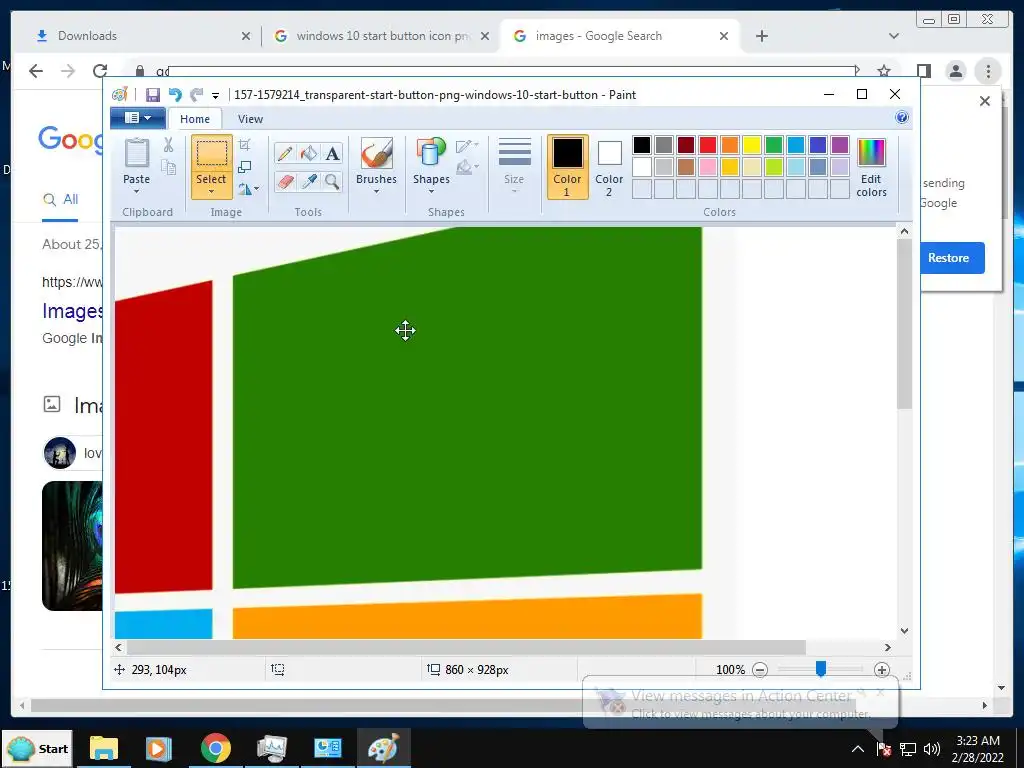
Task: Click the Copy icon in Clipboard group
Action: tap(168, 168)
